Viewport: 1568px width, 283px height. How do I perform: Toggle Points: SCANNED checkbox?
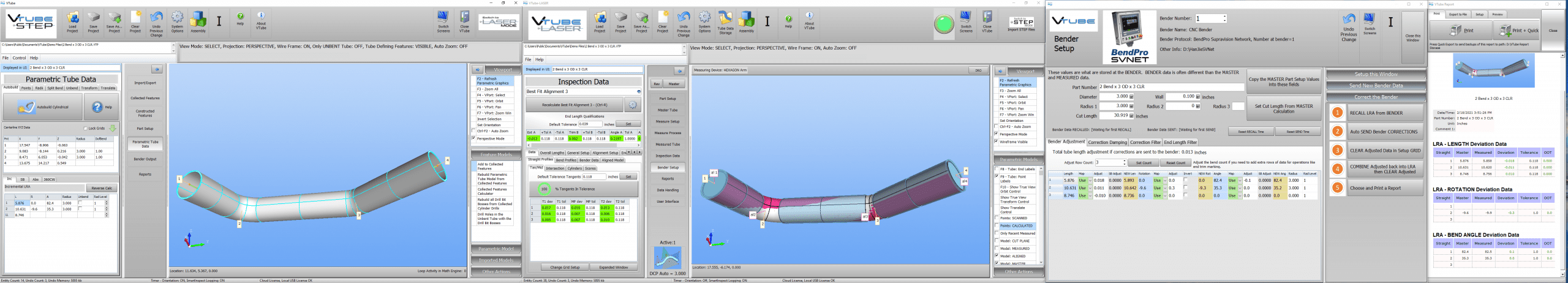click(x=997, y=218)
